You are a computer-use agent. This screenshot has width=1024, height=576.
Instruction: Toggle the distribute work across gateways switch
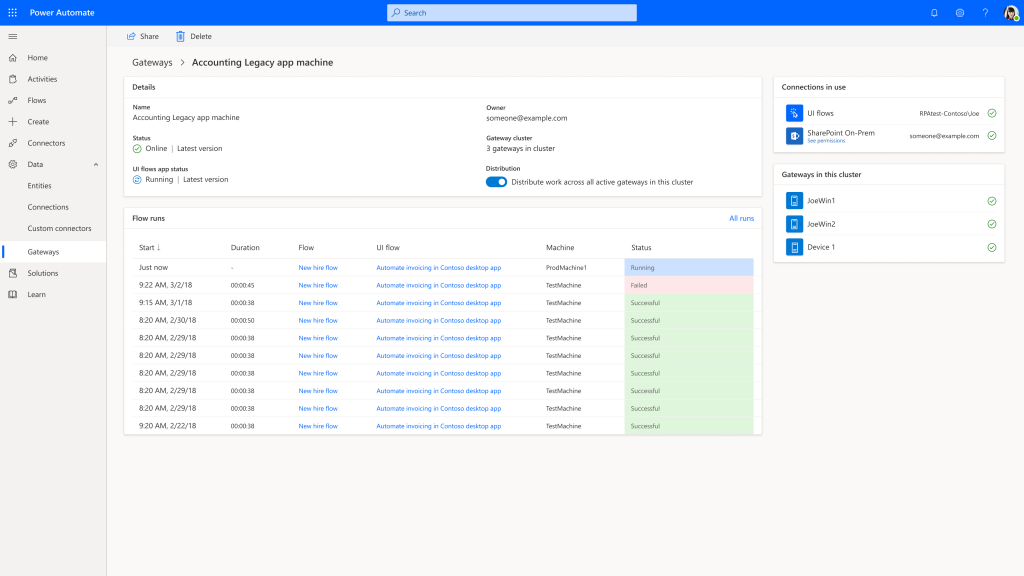pyautogui.click(x=496, y=182)
